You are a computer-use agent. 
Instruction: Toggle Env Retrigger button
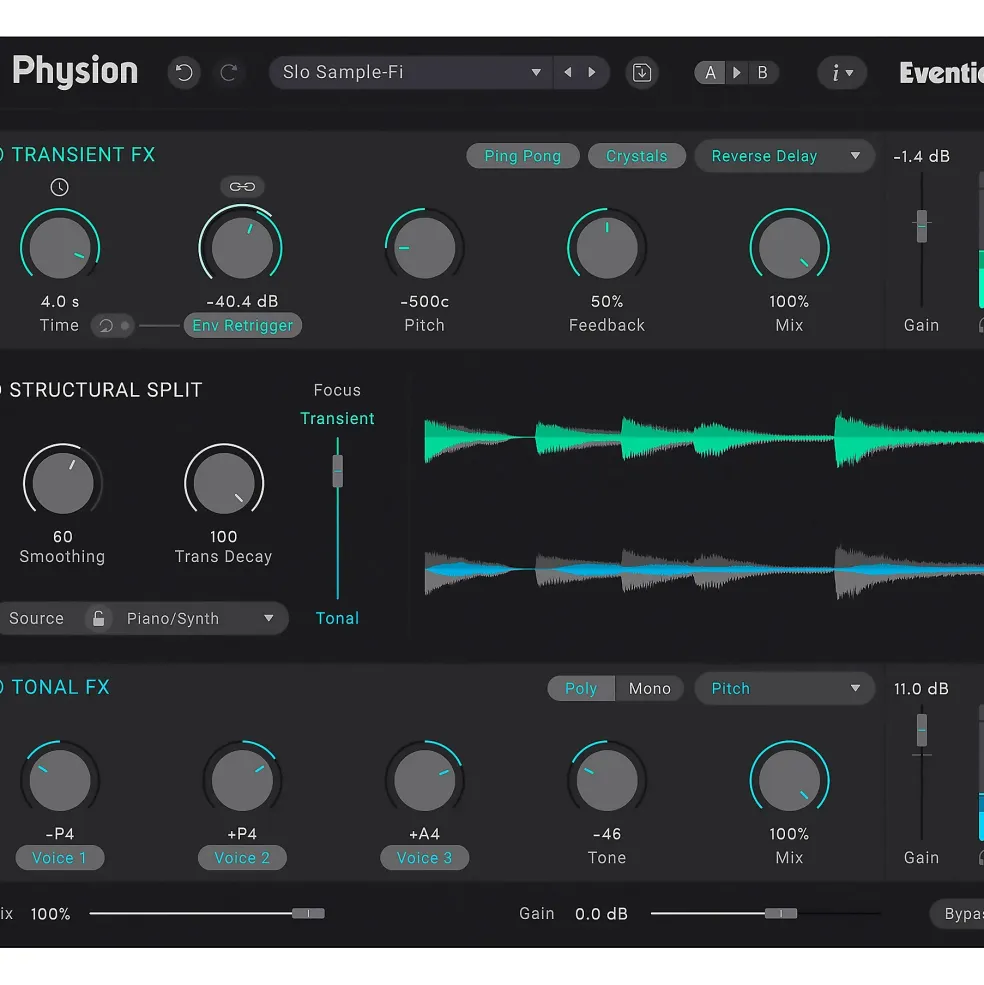243,325
